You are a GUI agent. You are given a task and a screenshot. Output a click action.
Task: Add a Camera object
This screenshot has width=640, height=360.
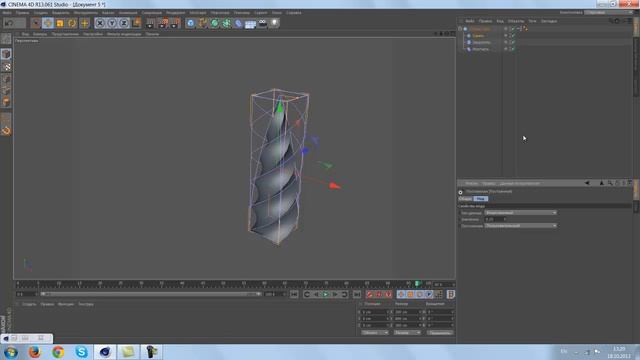click(x=262, y=23)
